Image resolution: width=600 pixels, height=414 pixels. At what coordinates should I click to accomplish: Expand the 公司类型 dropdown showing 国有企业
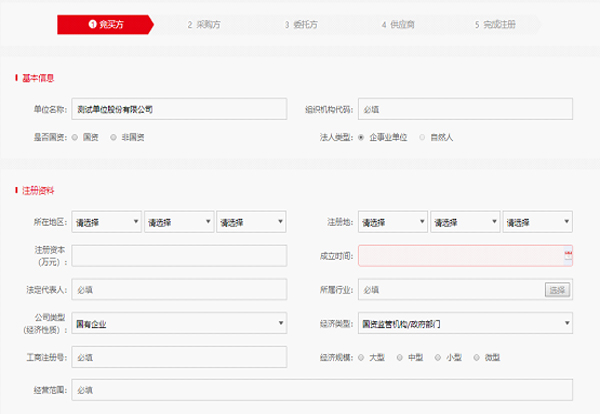click(x=179, y=323)
